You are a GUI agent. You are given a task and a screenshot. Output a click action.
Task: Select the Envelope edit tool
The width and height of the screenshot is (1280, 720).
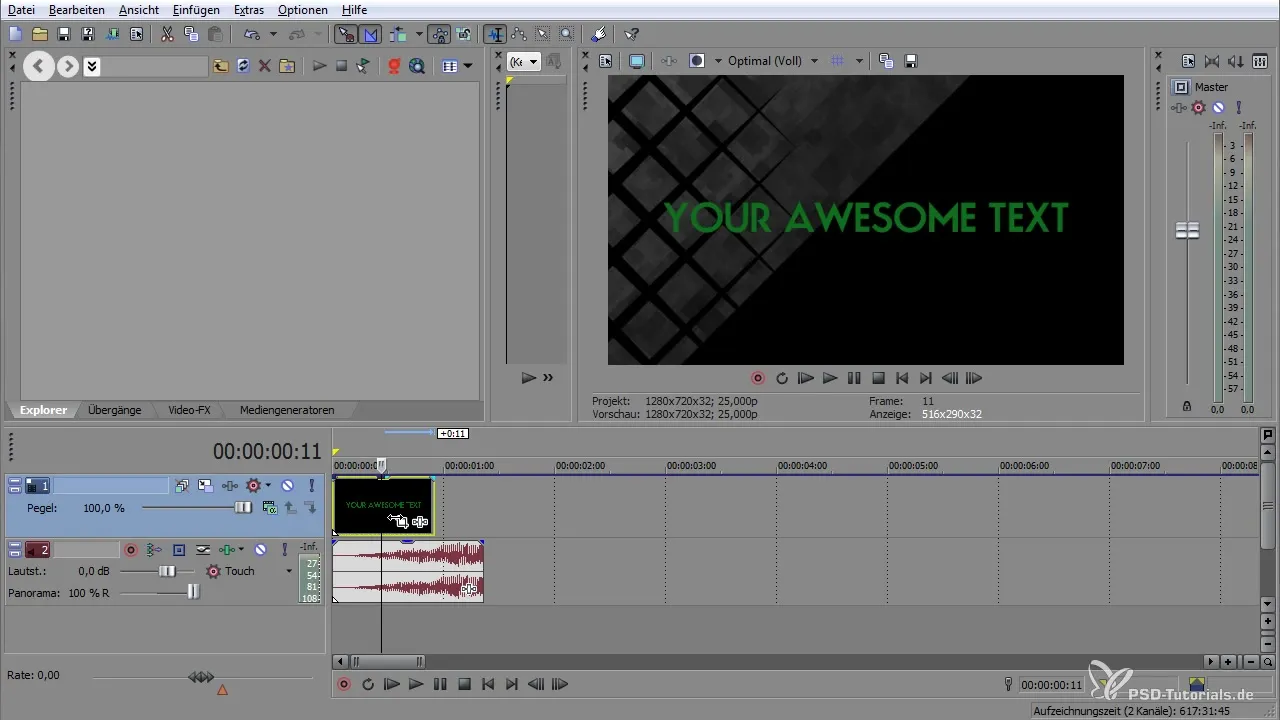click(518, 34)
